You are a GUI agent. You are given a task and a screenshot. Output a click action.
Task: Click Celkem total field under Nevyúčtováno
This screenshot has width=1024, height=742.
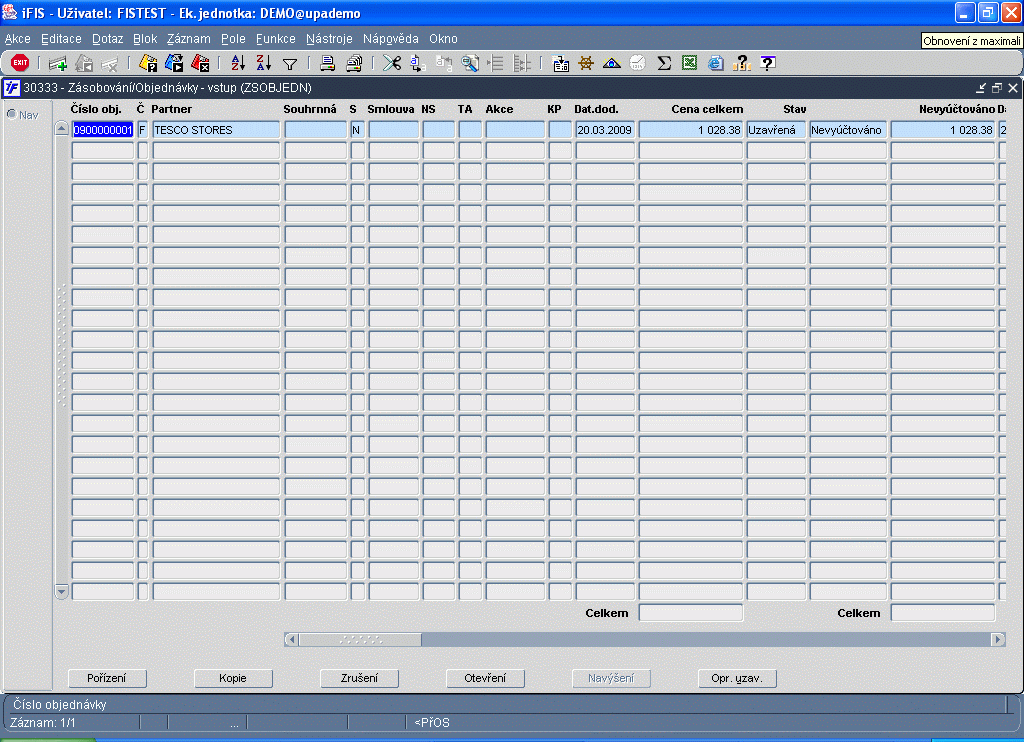(x=943, y=613)
